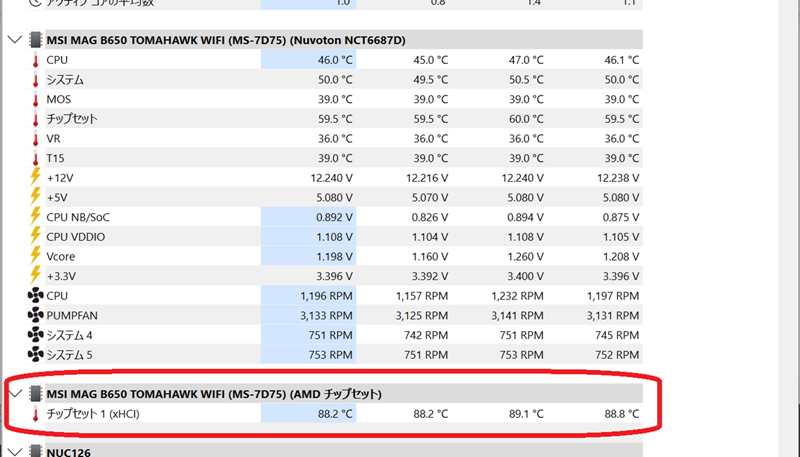The image size is (800, 457).
Task: Select the MSI MAG B650 Nuvoton NCT6687D header
Action: pos(226,40)
